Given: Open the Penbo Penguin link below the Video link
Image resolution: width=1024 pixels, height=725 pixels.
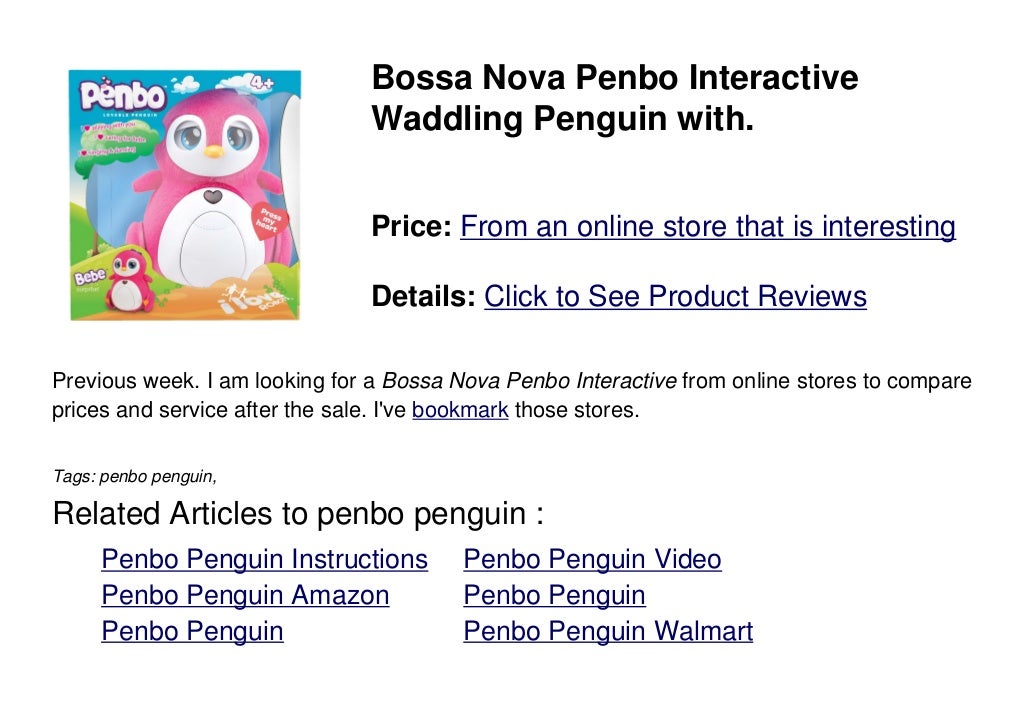Looking at the screenshot, I should [x=554, y=595].
